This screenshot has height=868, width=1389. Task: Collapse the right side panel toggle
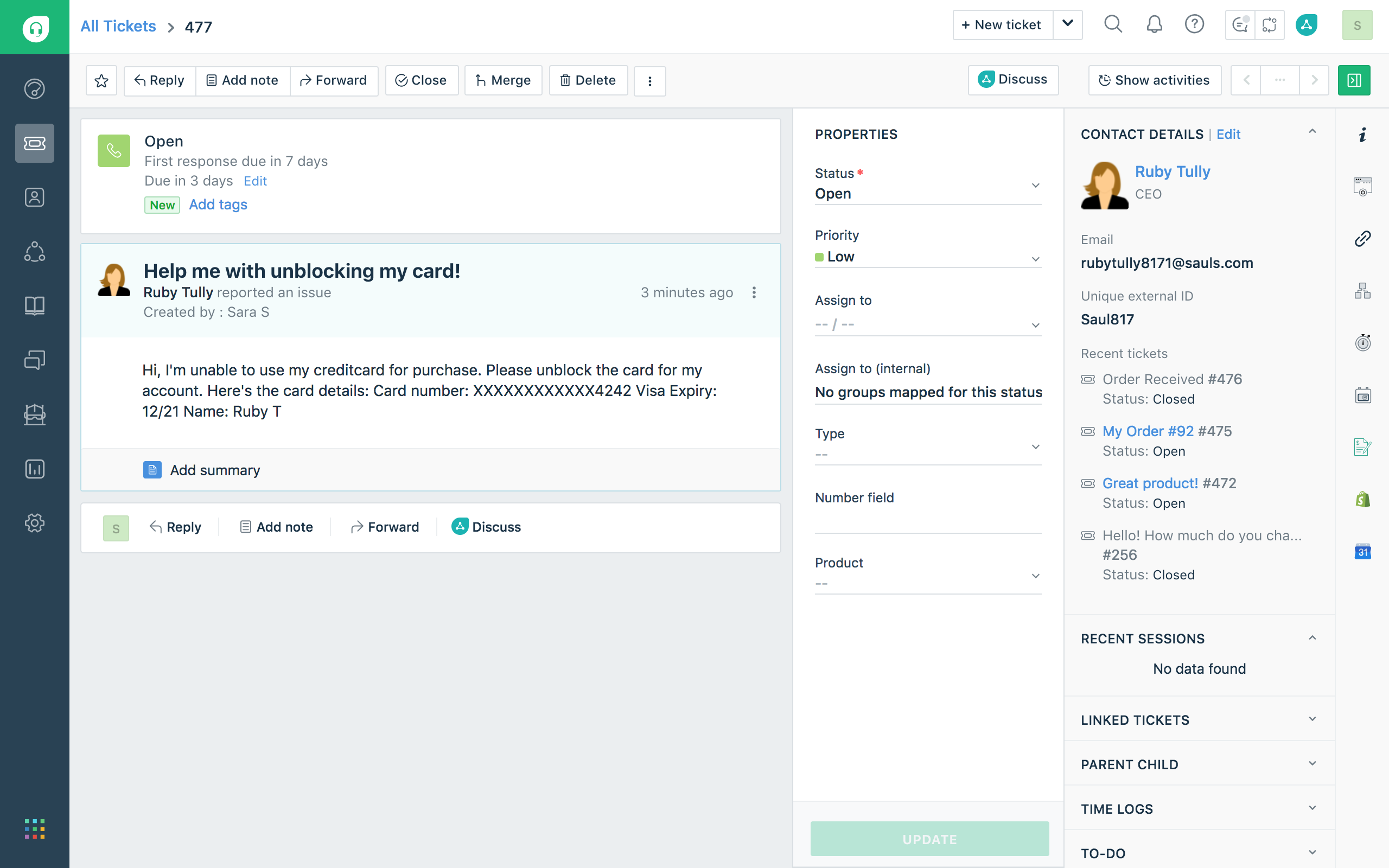(1354, 80)
